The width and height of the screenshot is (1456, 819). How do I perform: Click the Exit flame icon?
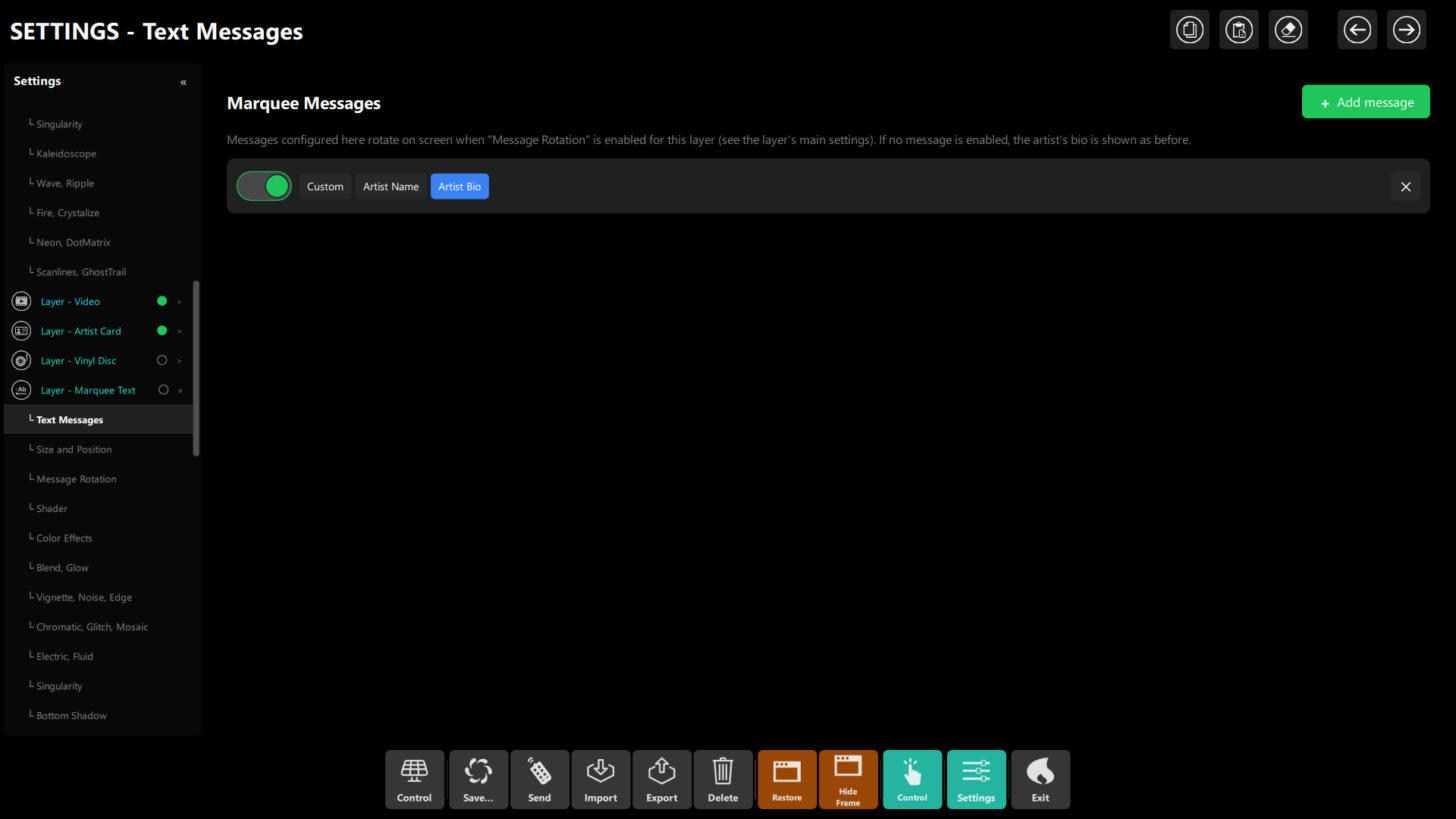click(x=1040, y=779)
